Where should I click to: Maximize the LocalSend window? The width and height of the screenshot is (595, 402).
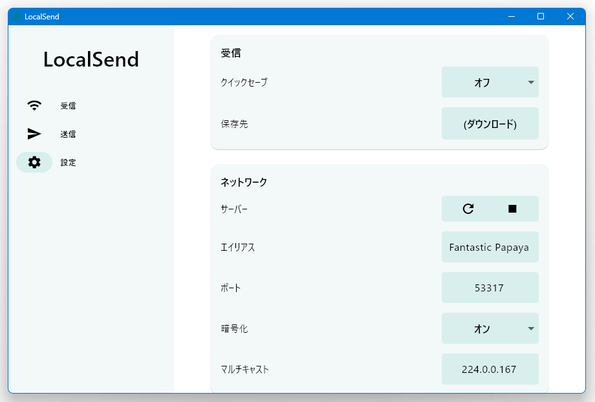pos(540,16)
